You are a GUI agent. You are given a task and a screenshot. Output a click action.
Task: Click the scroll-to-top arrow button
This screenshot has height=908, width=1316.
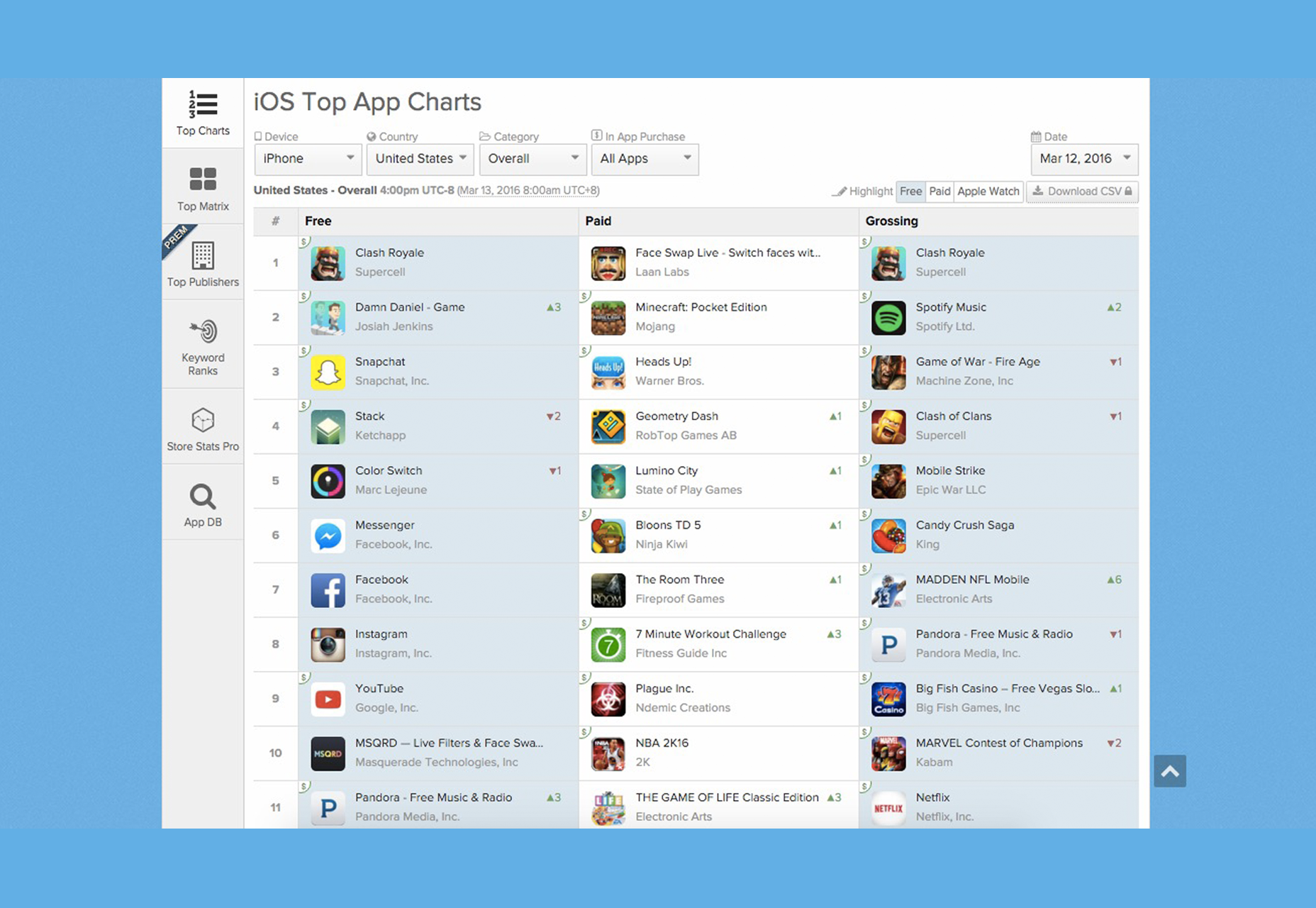pyautogui.click(x=1170, y=771)
